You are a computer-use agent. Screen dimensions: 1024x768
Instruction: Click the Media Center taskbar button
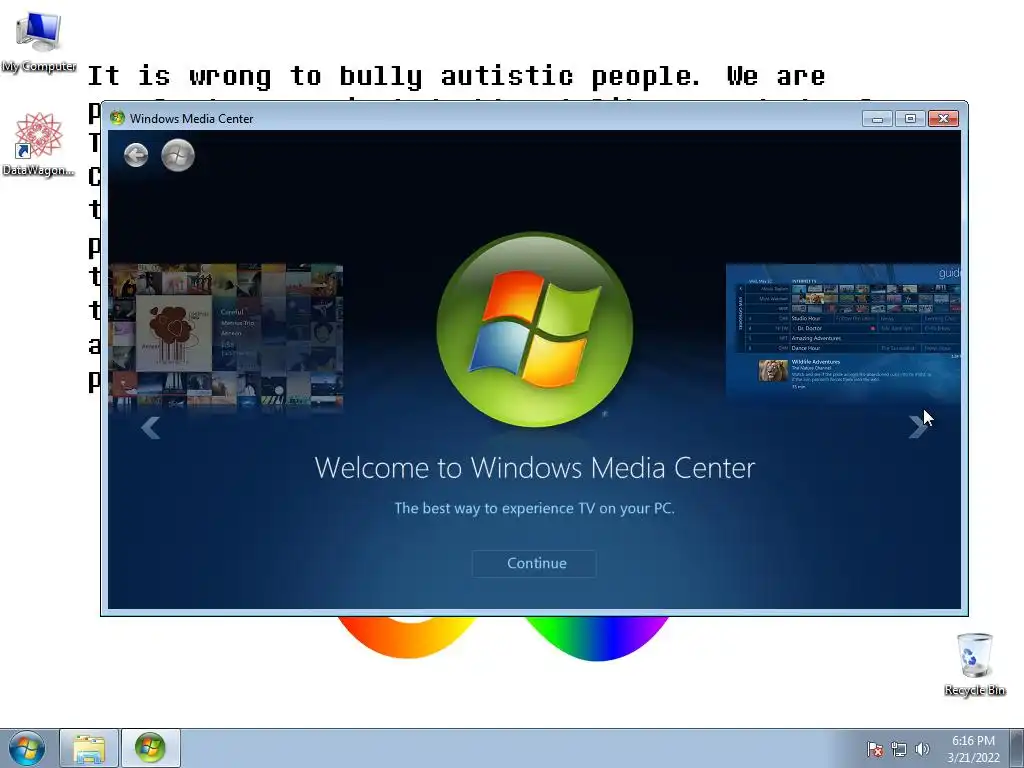point(150,748)
